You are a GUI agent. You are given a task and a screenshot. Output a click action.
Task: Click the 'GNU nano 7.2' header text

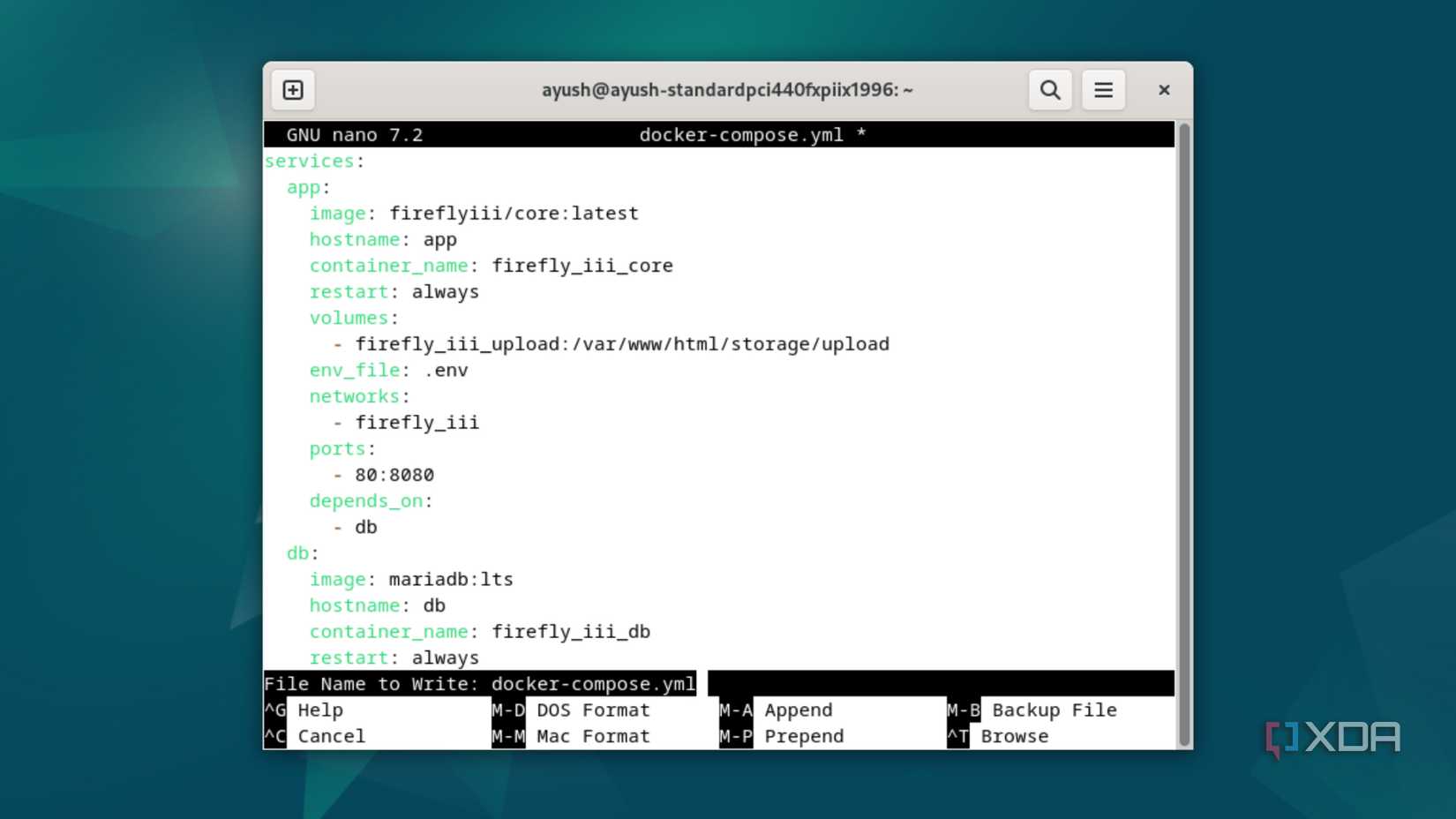point(355,135)
